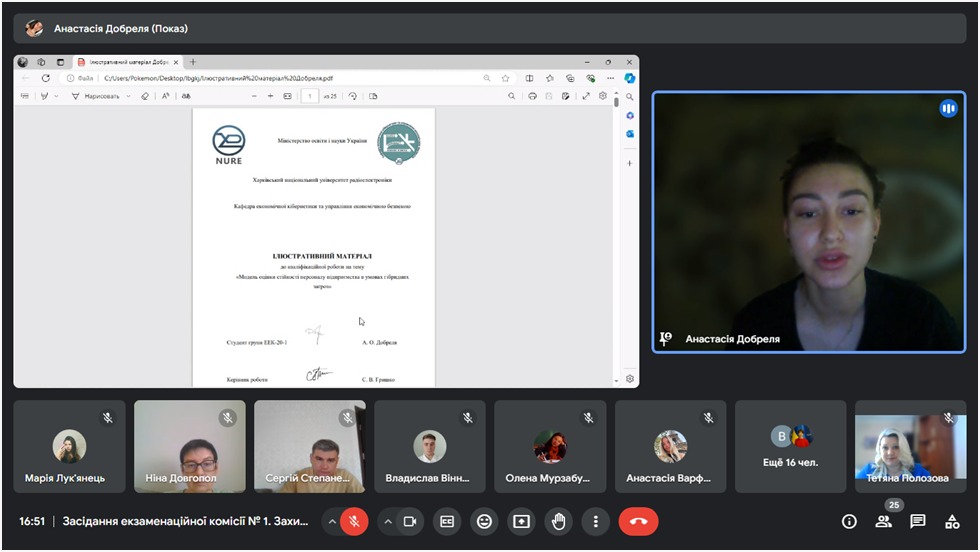The height and width of the screenshot is (552, 980).
Task: Turn on closed captions
Action: [448, 521]
